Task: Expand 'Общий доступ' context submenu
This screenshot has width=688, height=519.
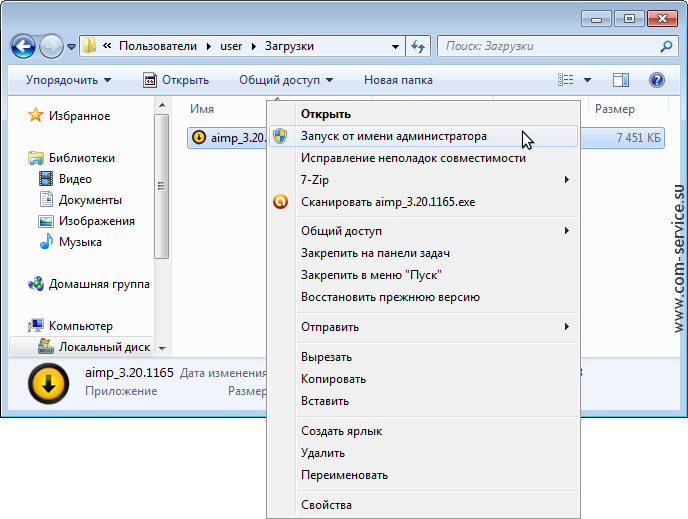Action: click(424, 231)
